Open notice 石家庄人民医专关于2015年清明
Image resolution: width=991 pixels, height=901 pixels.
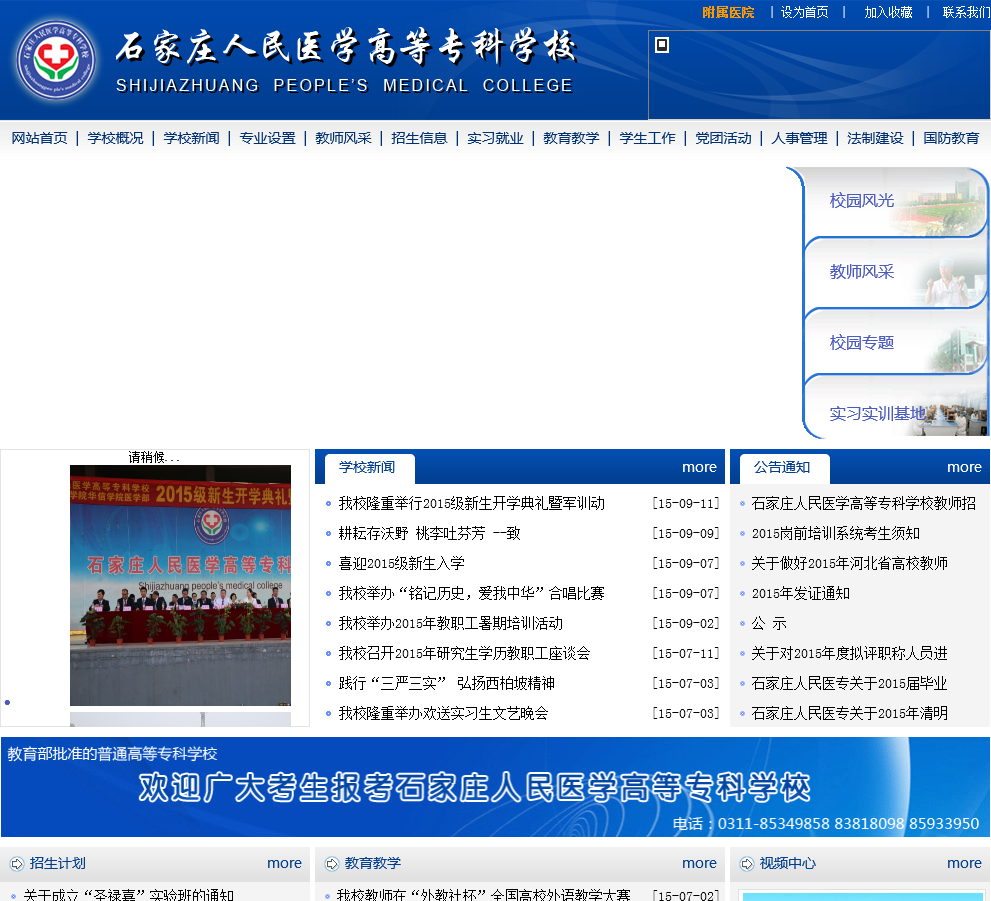tap(849, 713)
